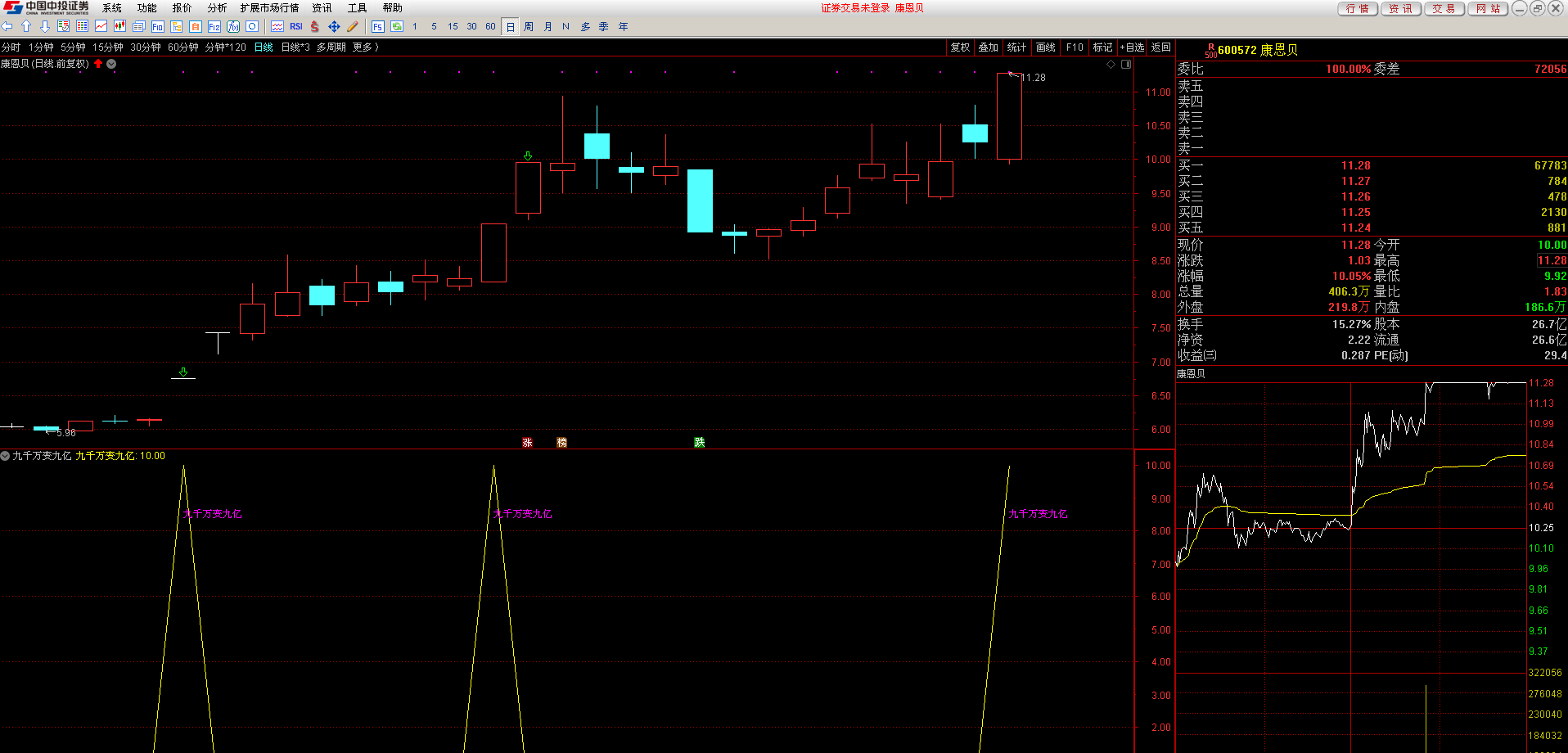Click the 600572 康恩贝 stock title
This screenshot has width=1568, height=753.
[1258, 50]
